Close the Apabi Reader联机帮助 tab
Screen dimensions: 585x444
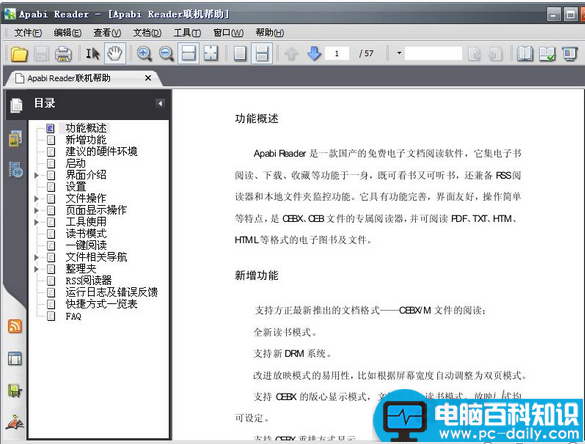pyautogui.click(x=148, y=78)
